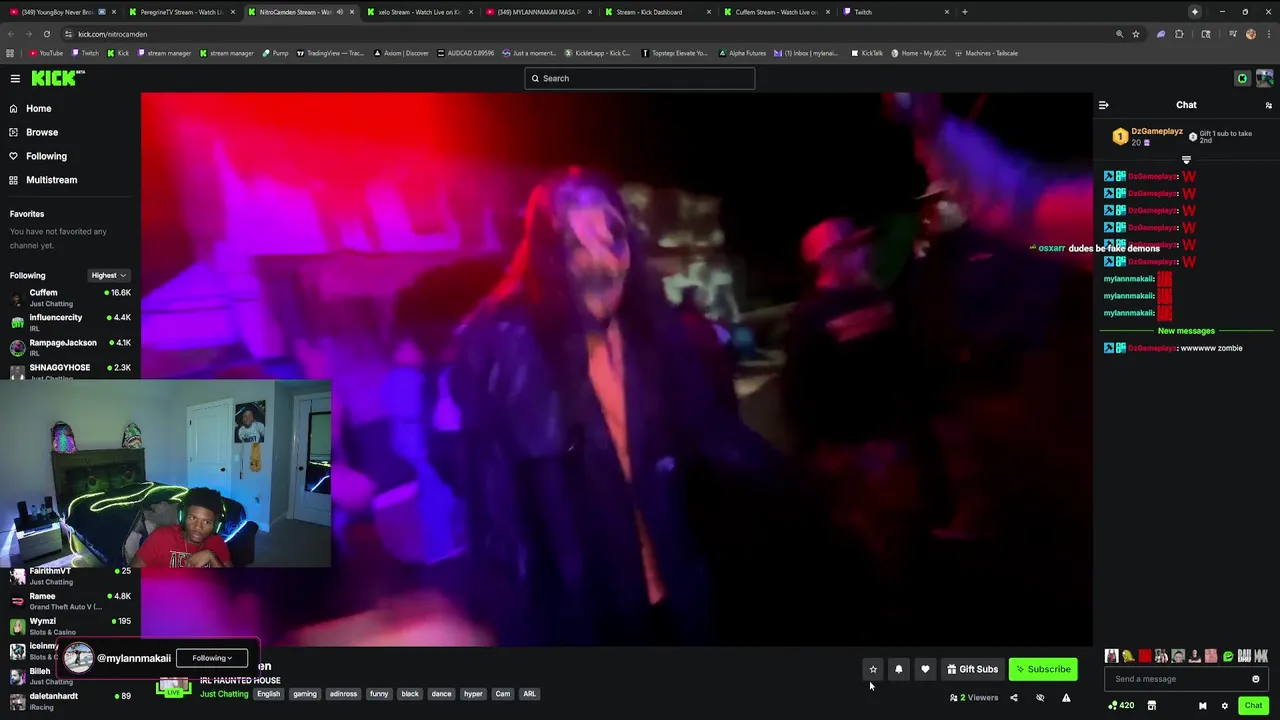Click the chat identity badge icon beside the gear
1280x720 pixels.
coord(1202,705)
